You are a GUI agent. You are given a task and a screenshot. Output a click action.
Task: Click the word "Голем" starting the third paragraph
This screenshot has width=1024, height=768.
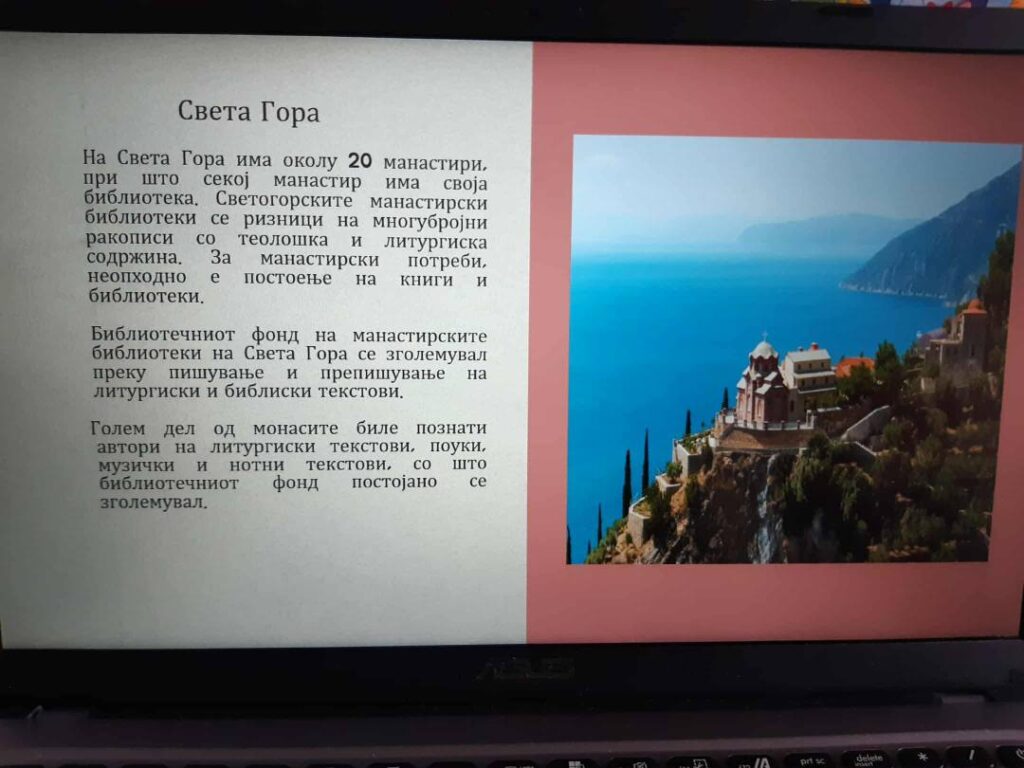pyautogui.click(x=118, y=428)
